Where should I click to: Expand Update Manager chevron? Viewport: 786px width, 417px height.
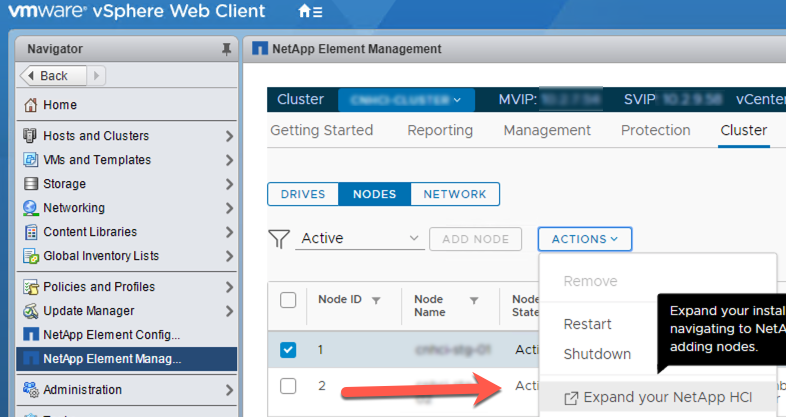229,311
